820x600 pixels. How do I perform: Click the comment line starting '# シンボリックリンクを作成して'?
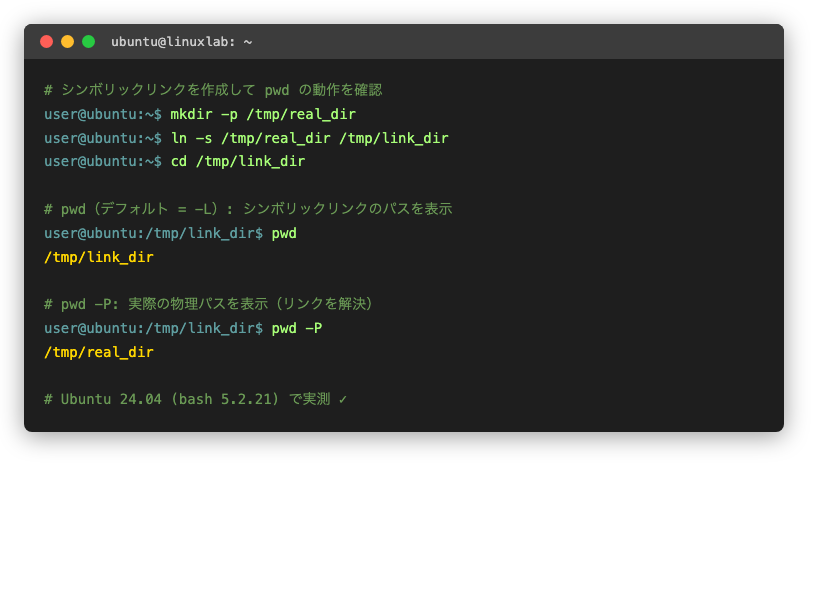(213, 90)
